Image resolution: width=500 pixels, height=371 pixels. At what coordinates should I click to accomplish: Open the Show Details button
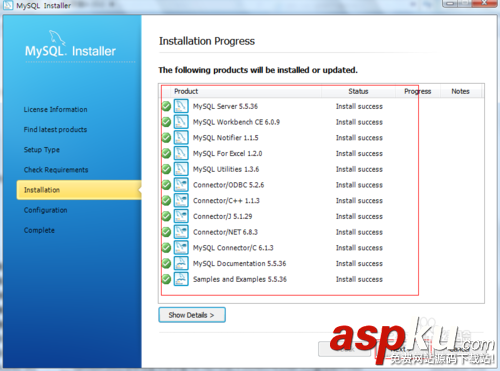[192, 315]
